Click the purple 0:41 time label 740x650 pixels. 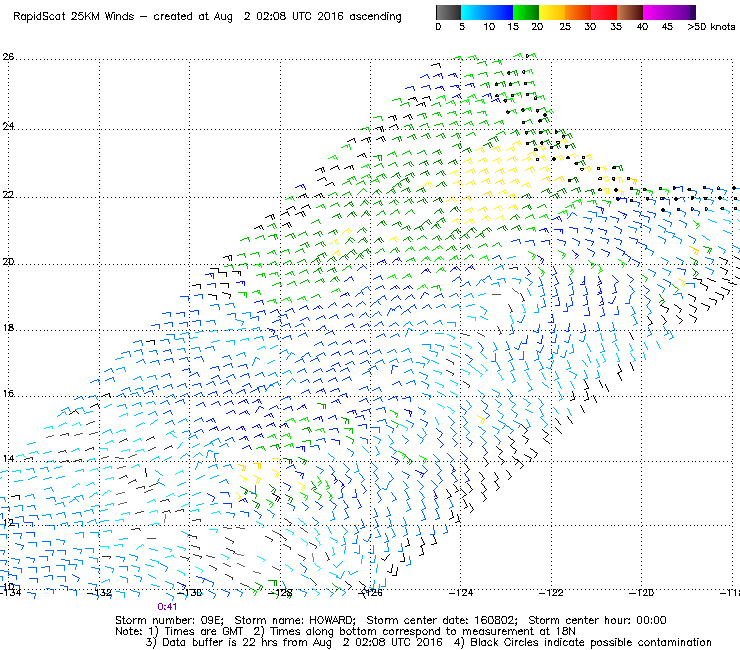tap(167, 607)
